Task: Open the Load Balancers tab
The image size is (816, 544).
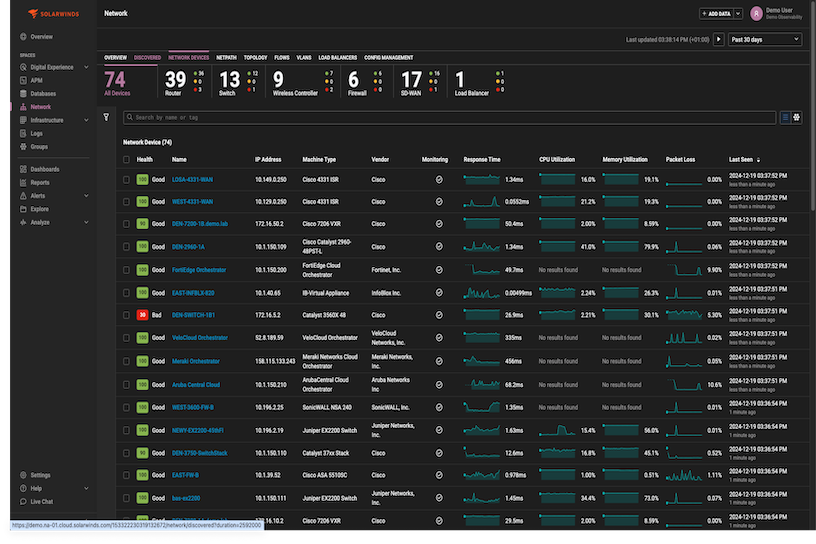Action: click(x=337, y=58)
